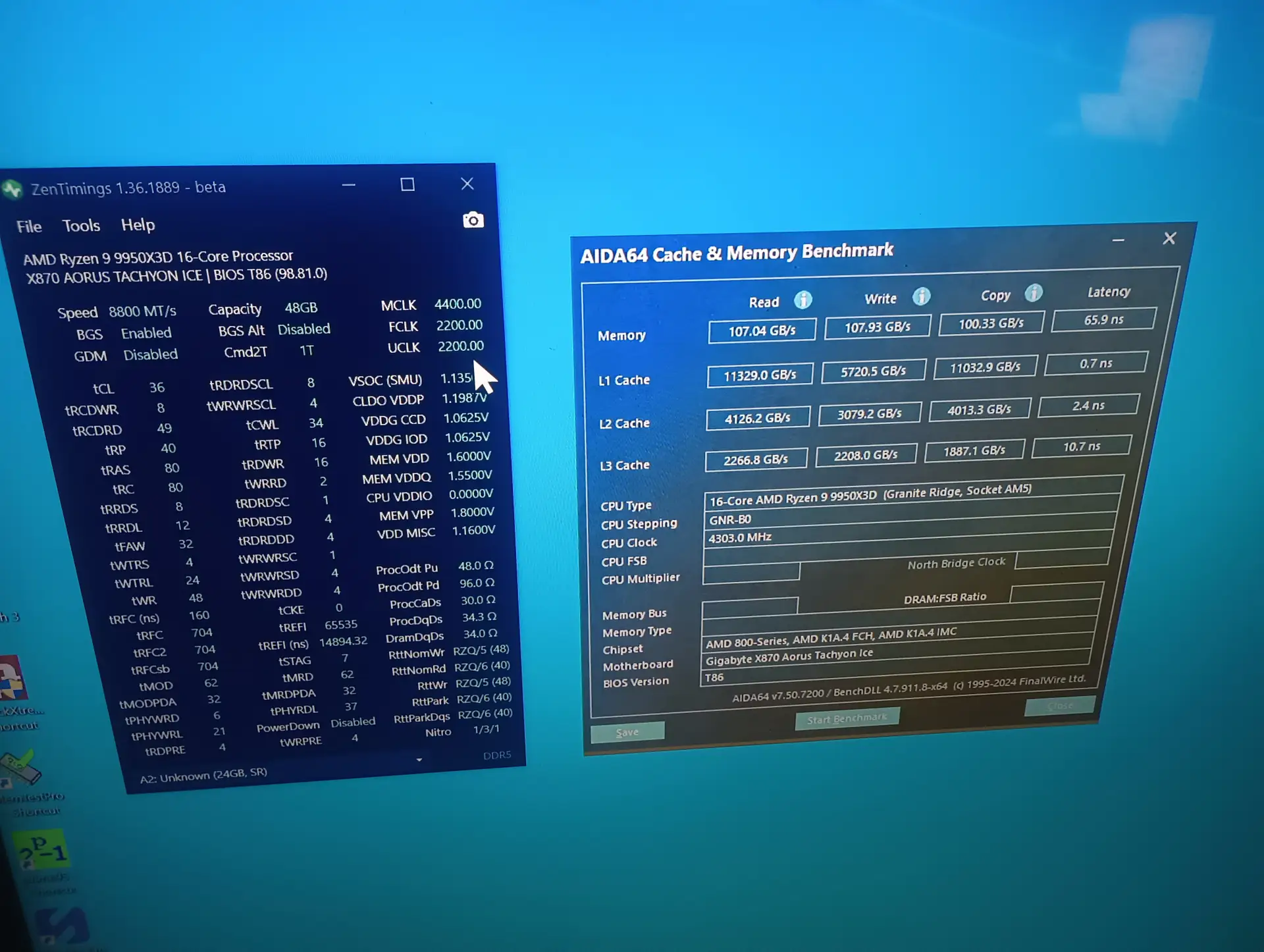1264x952 pixels.
Task: Click the ZenTimings app icon in title bar
Action: coord(12,190)
